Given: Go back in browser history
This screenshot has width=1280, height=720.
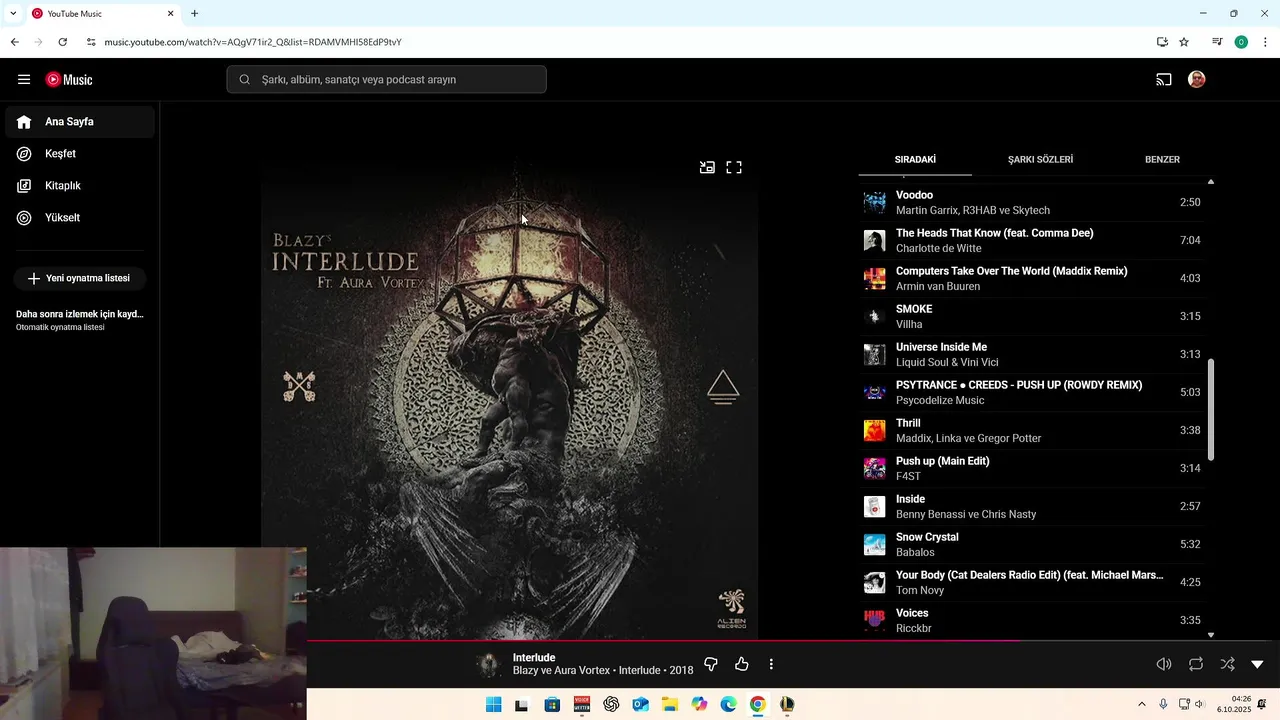Looking at the screenshot, I should click(15, 42).
